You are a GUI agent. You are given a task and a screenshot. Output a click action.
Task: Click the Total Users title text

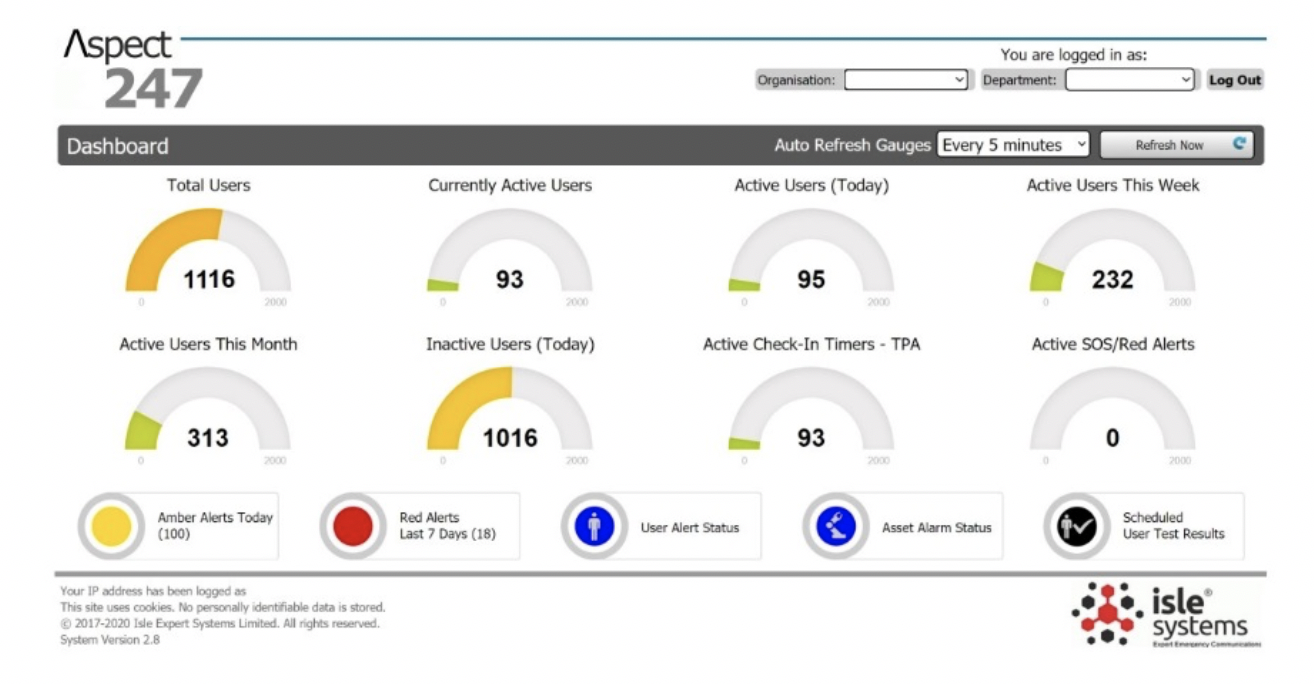[x=208, y=185]
